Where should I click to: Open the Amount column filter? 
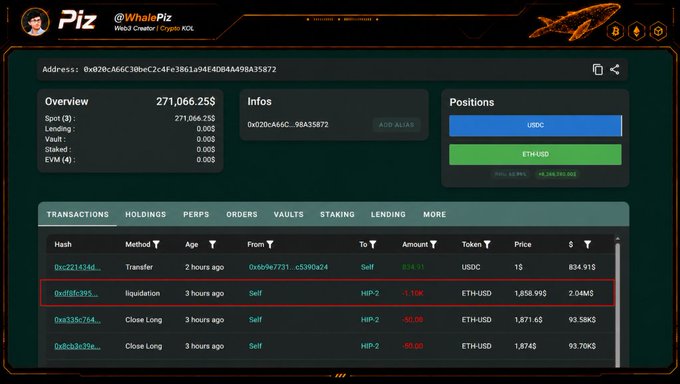tap(433, 245)
